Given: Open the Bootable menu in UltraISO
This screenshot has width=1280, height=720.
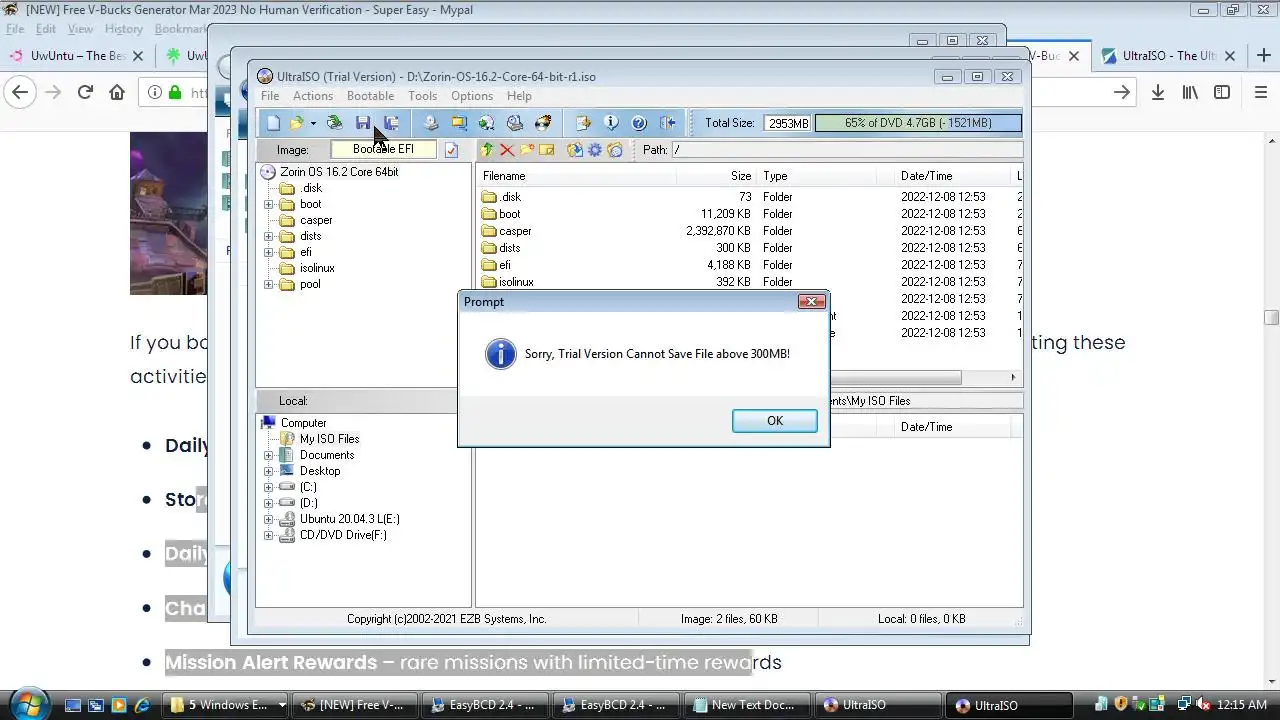Looking at the screenshot, I should point(370,96).
